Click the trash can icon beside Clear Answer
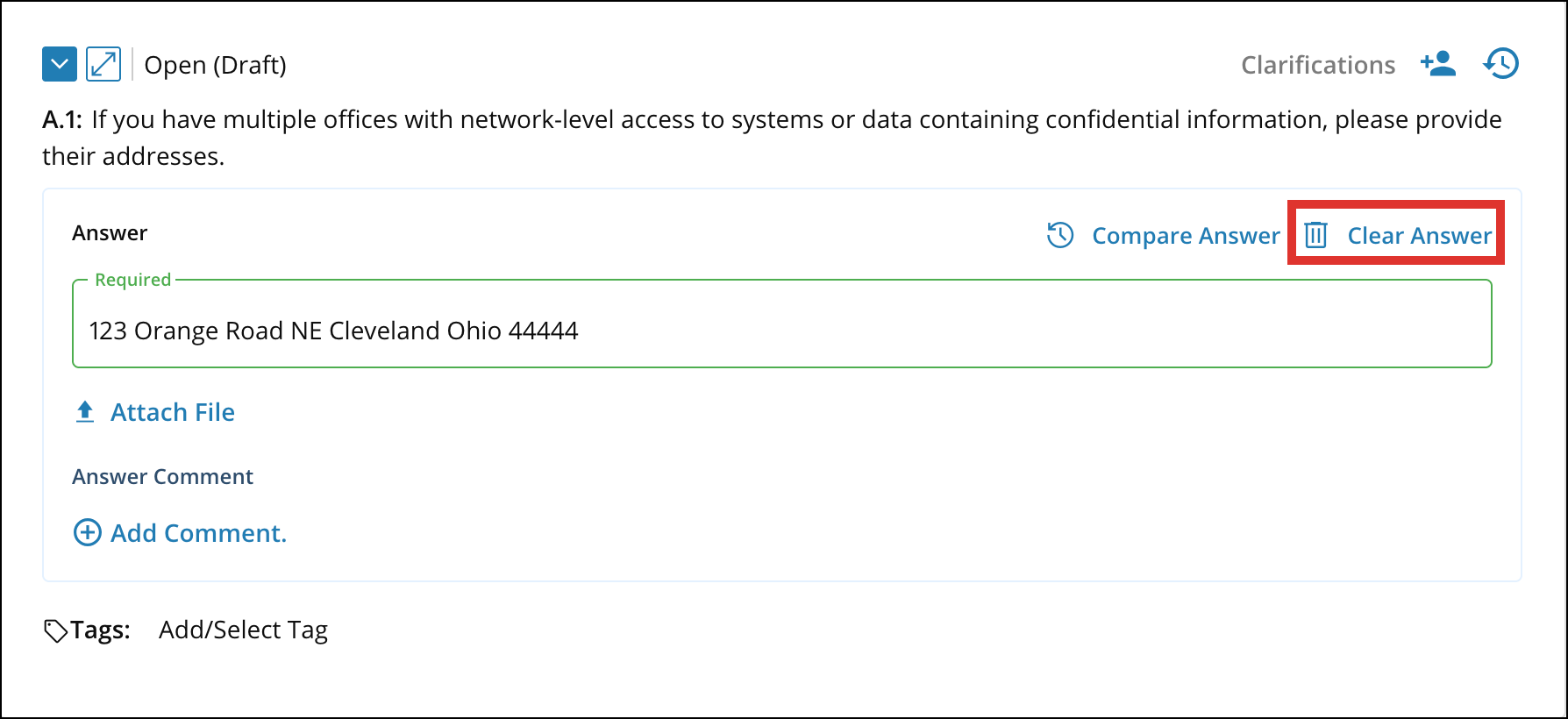Image resolution: width=1568 pixels, height=719 pixels. (x=1315, y=235)
